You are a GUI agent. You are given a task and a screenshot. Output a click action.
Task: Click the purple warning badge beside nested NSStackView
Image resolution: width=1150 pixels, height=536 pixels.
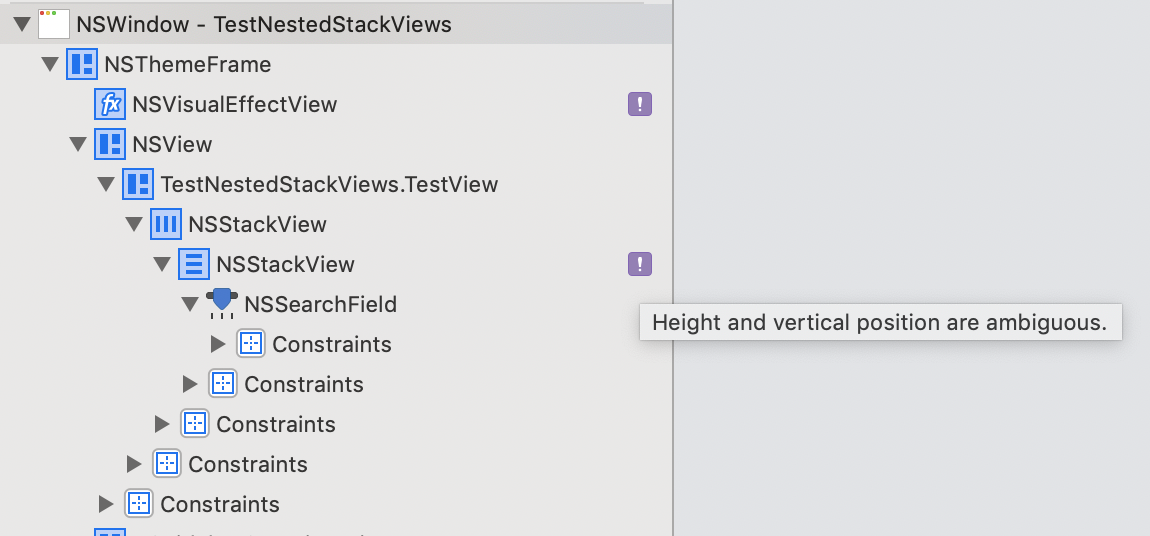tap(640, 263)
